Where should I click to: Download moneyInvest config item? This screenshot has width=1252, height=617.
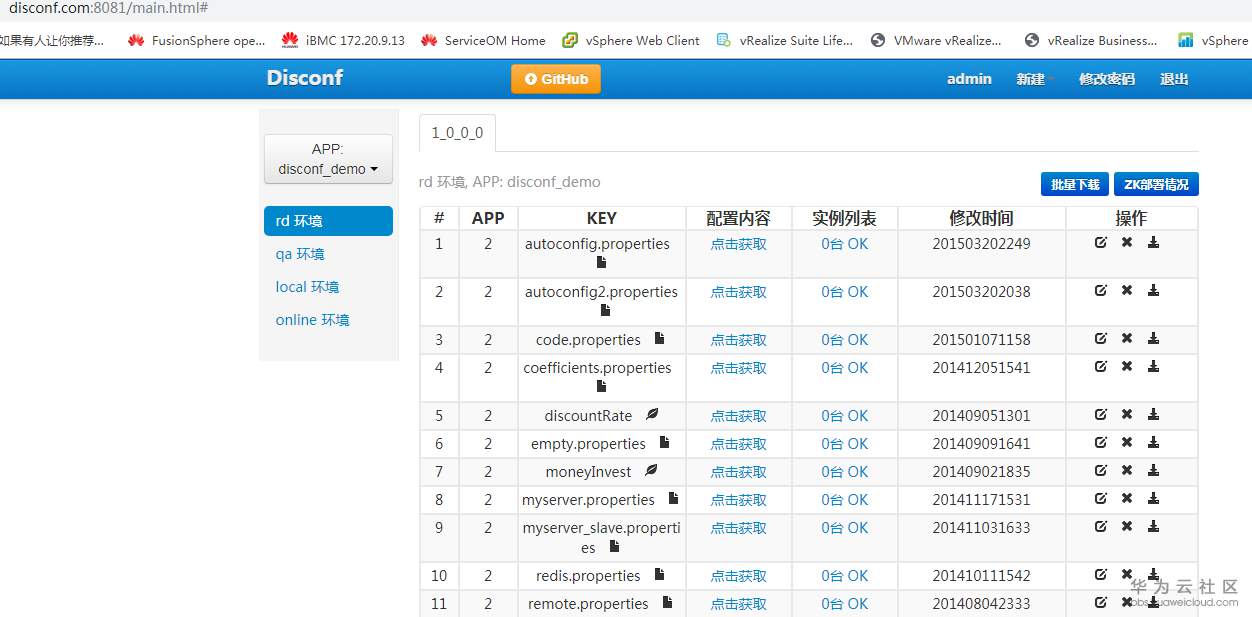(1153, 470)
